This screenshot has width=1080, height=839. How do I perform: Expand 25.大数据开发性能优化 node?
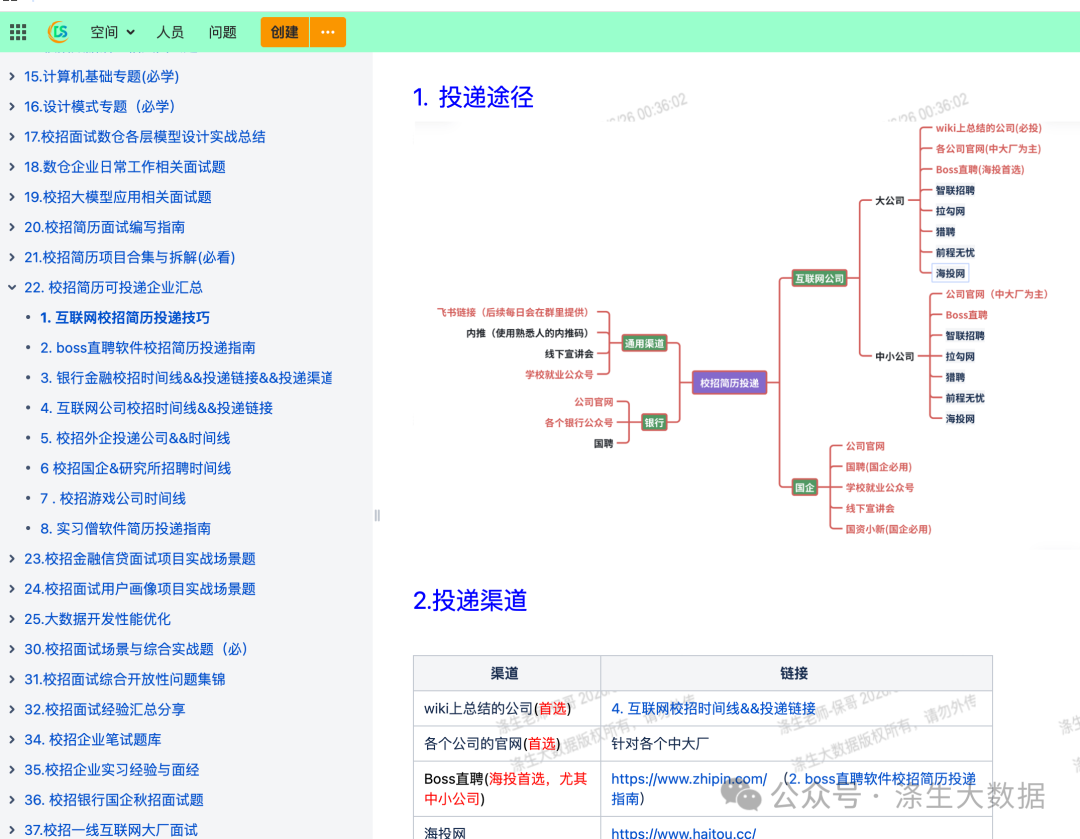pyautogui.click(x=12, y=619)
